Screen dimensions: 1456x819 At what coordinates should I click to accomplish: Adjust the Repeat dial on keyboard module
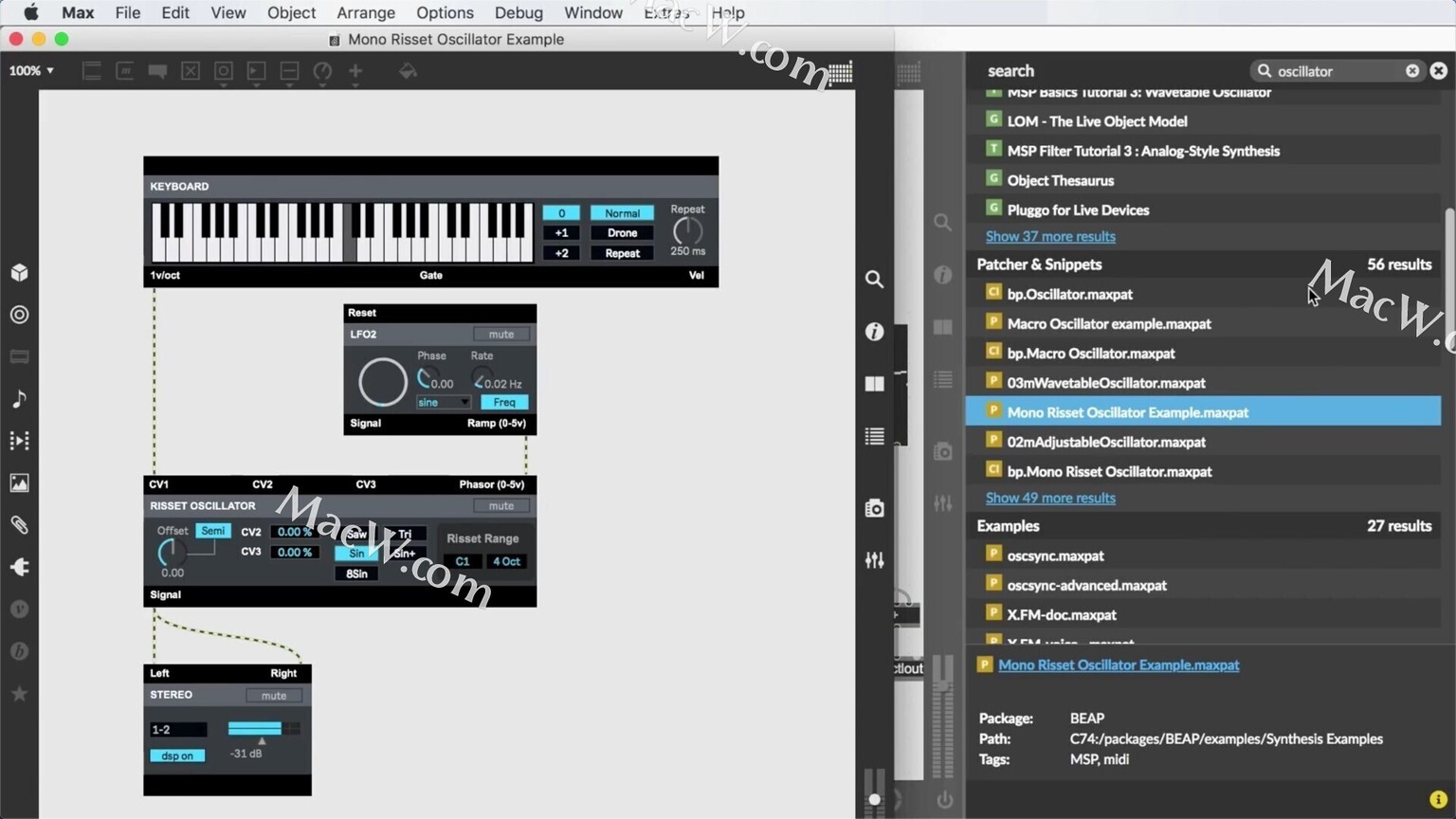click(687, 230)
